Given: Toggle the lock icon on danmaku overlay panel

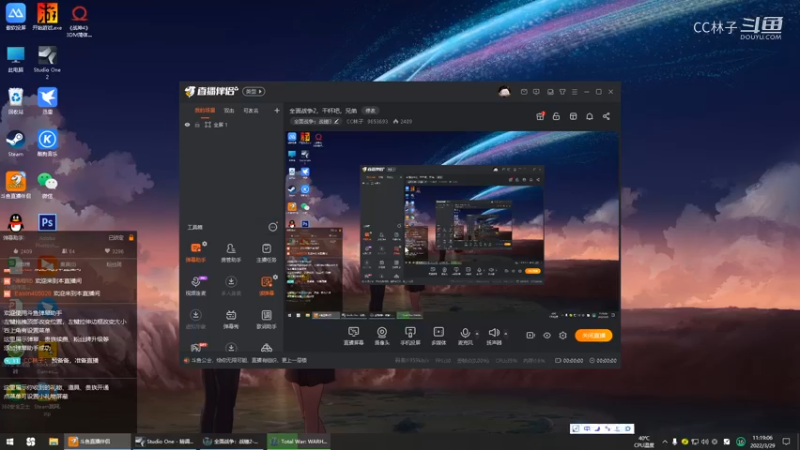Looking at the screenshot, I should pyautogui.click(x=131, y=238).
